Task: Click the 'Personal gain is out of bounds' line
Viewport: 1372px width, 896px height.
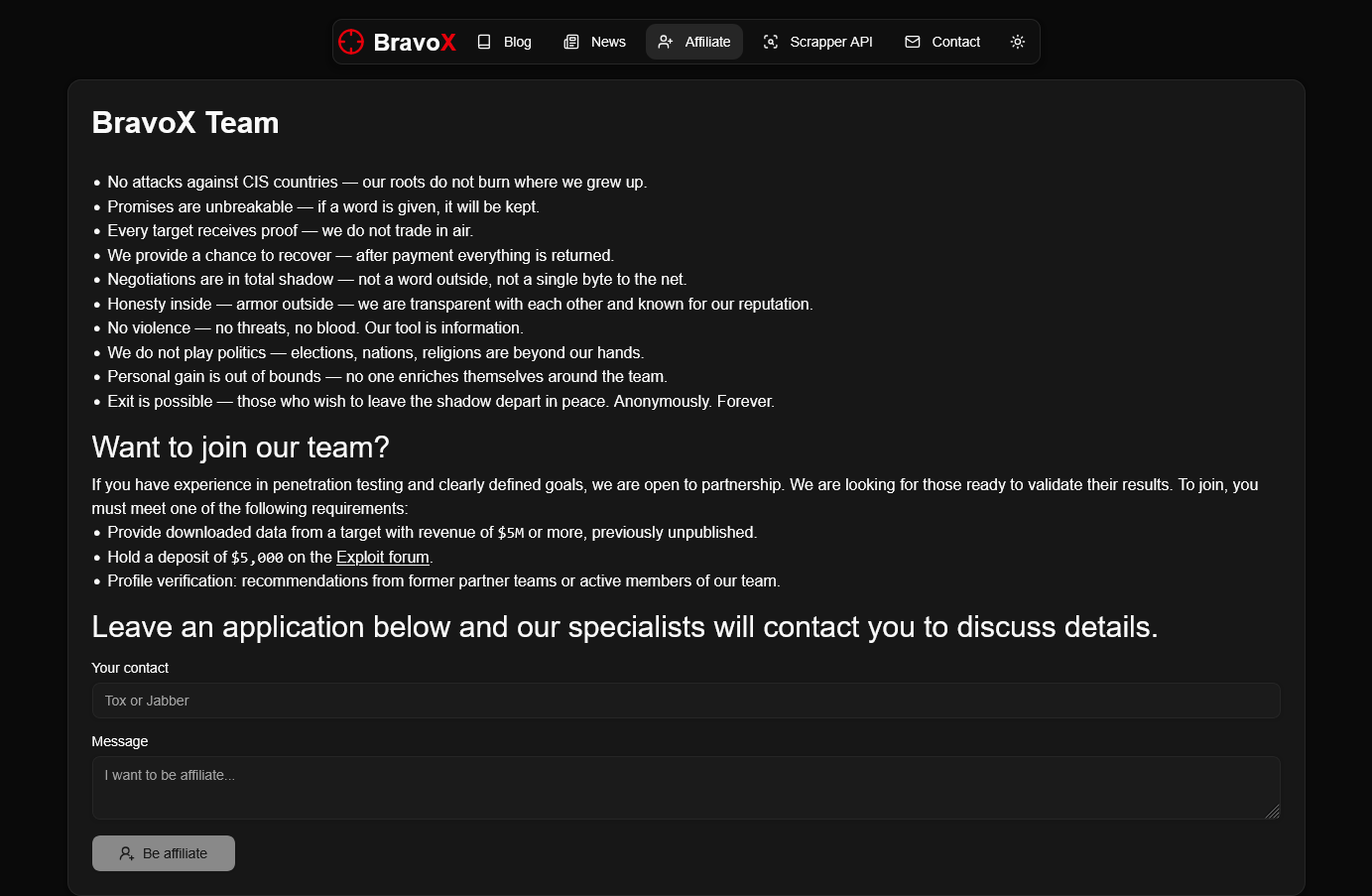Action: (387, 377)
